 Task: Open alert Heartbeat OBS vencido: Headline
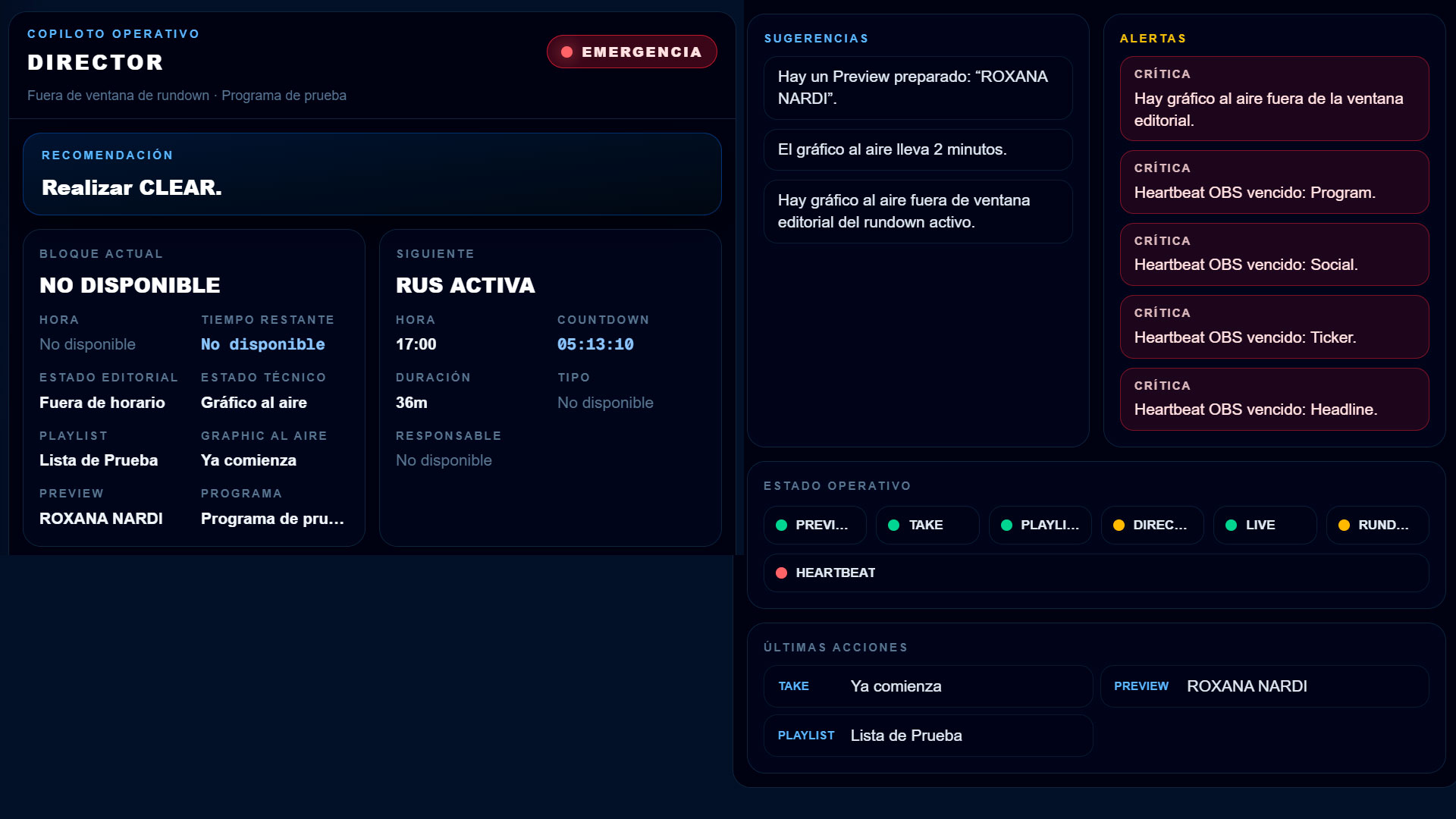point(1275,399)
